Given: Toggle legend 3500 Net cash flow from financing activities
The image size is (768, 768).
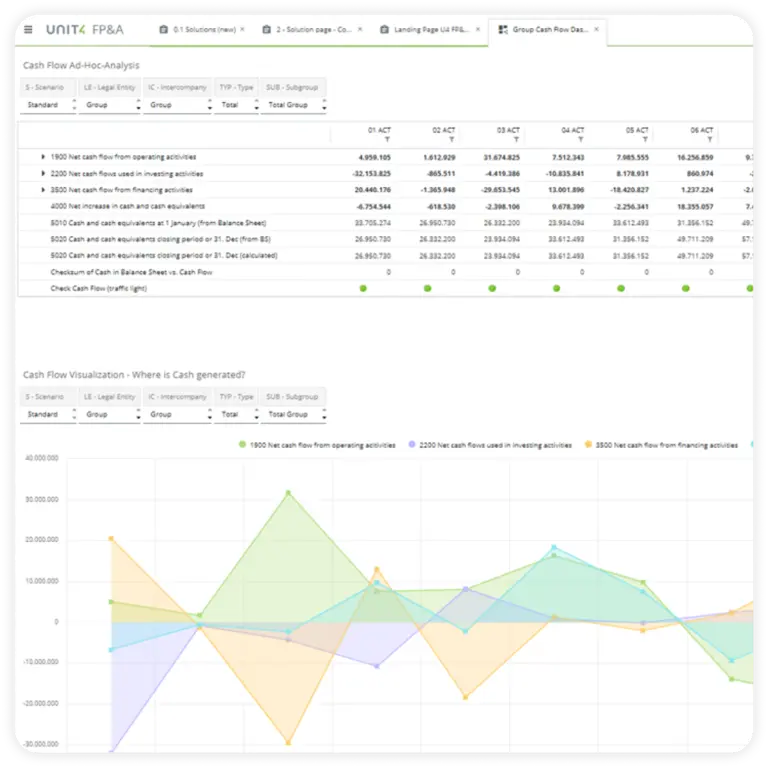Looking at the screenshot, I should click(661, 445).
